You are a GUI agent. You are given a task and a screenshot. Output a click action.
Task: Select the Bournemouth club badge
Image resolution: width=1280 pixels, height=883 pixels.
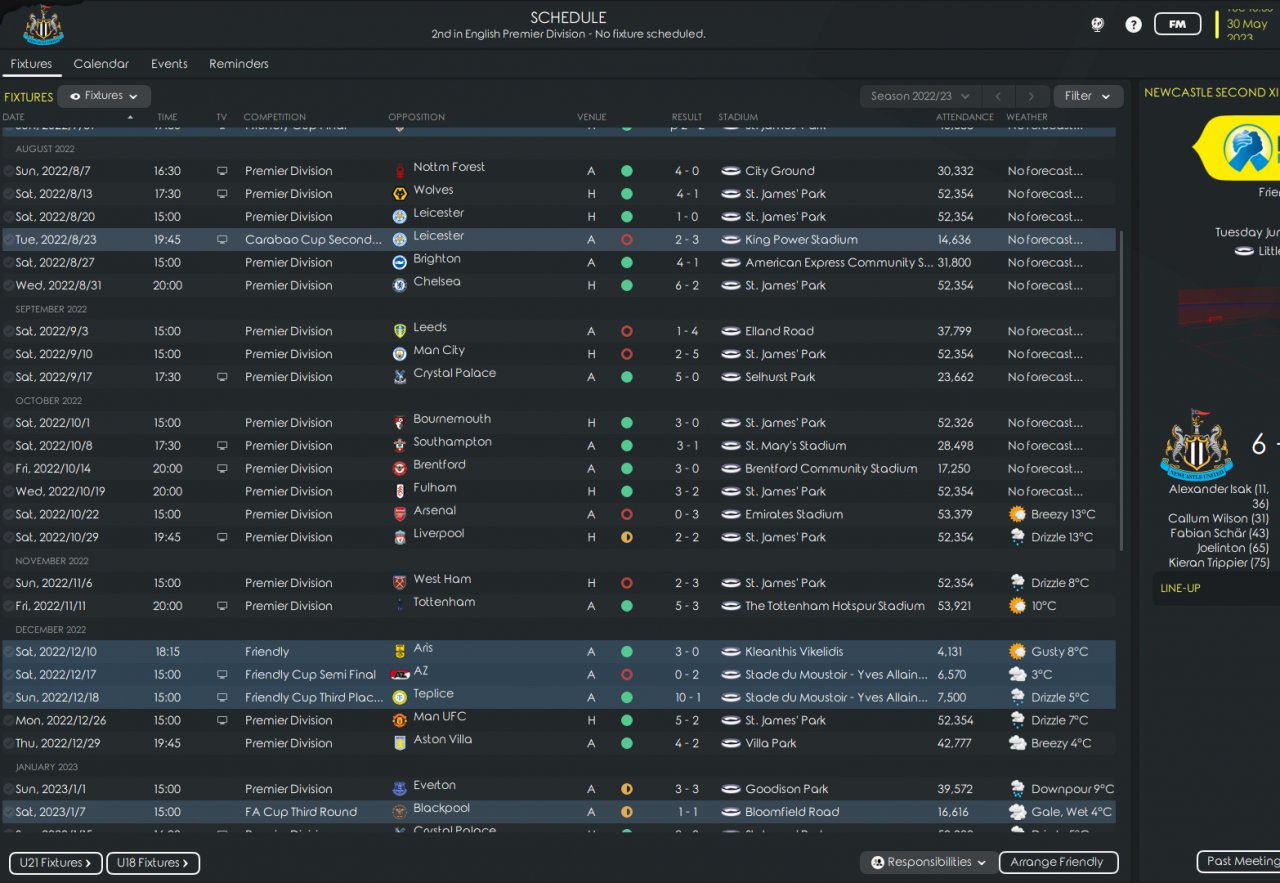coord(400,422)
